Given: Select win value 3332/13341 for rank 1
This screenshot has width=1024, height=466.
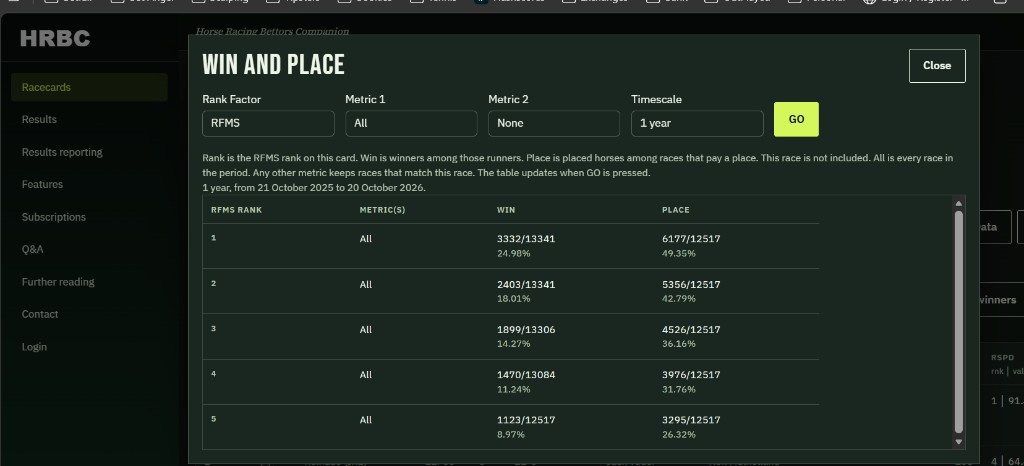Looking at the screenshot, I should tap(526, 239).
